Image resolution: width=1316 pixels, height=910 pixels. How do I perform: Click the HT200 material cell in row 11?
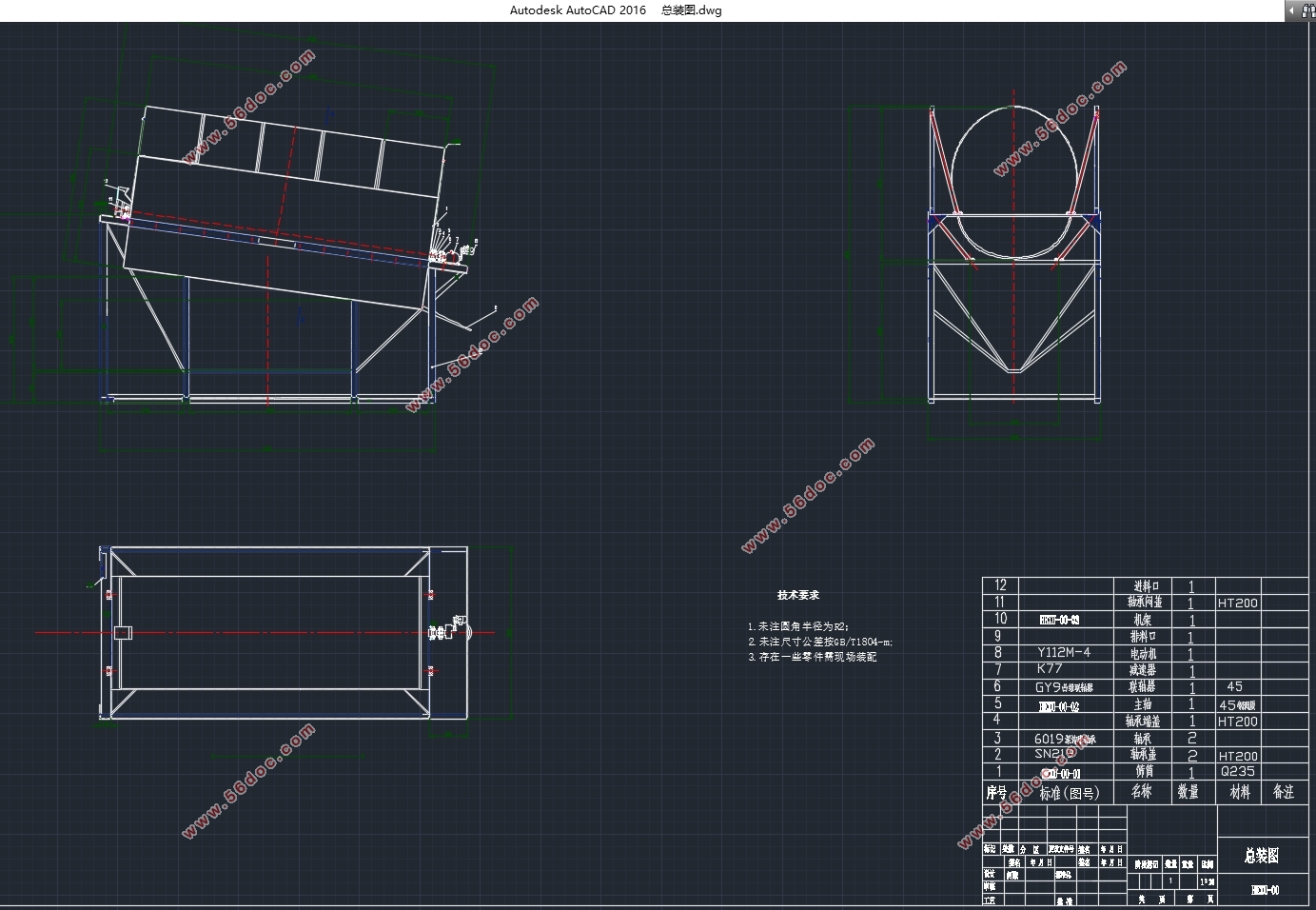[x=1238, y=603]
